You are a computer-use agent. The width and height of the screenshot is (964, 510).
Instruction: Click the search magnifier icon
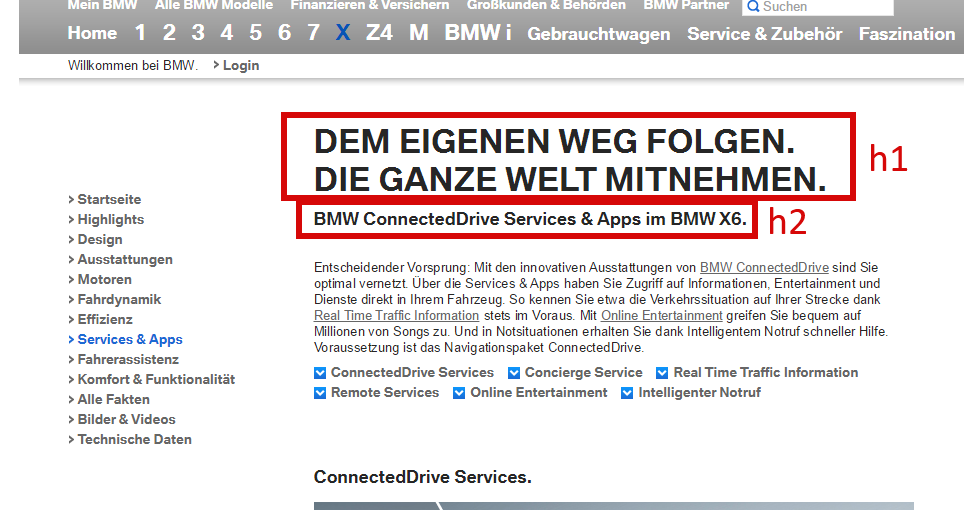[x=753, y=7]
